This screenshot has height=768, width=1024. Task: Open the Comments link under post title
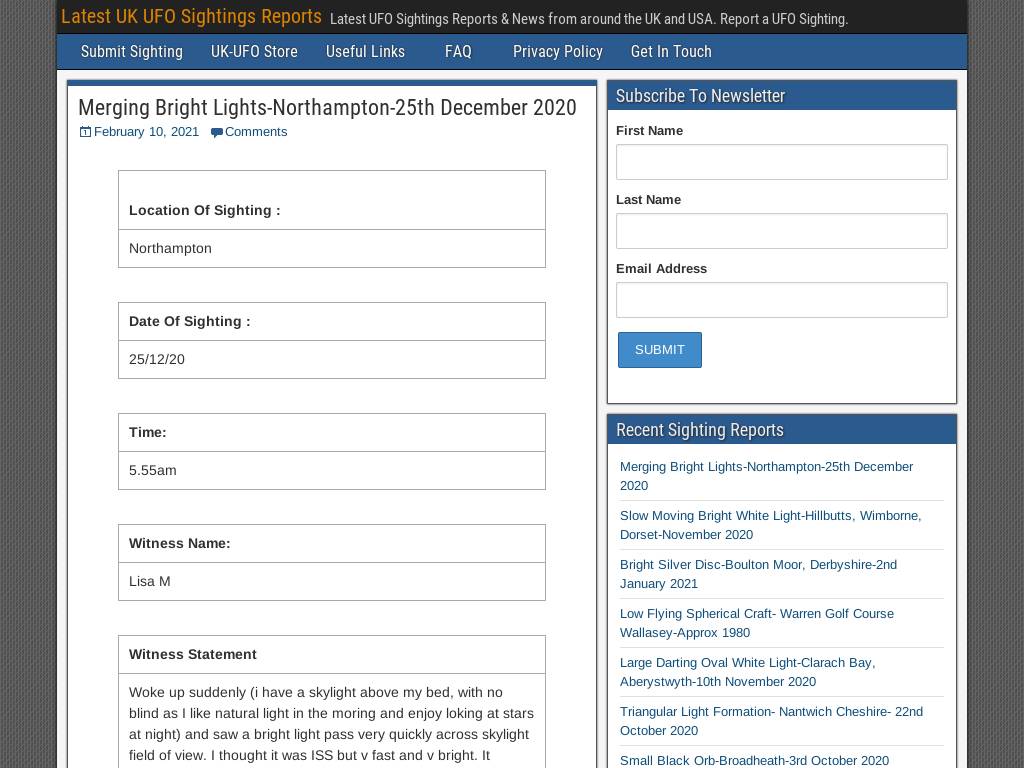pyautogui.click(x=256, y=132)
